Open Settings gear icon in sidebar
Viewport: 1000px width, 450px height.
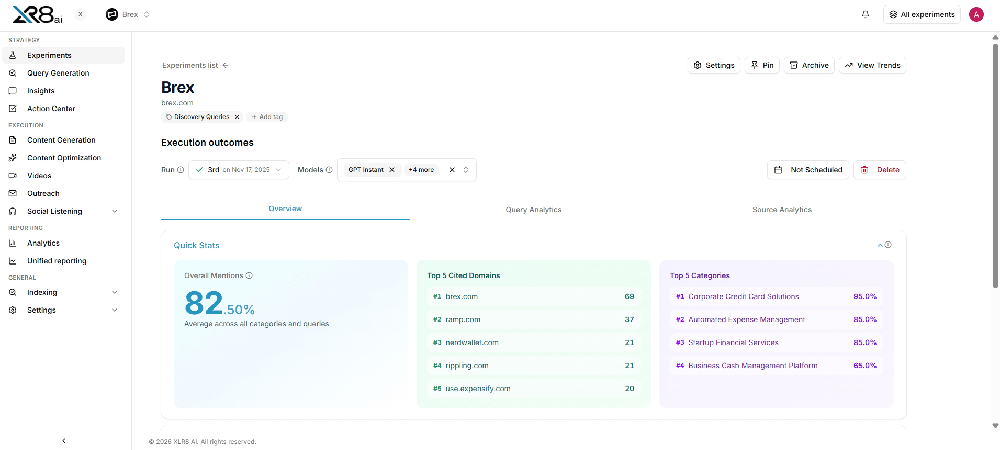pyautogui.click(x=13, y=310)
